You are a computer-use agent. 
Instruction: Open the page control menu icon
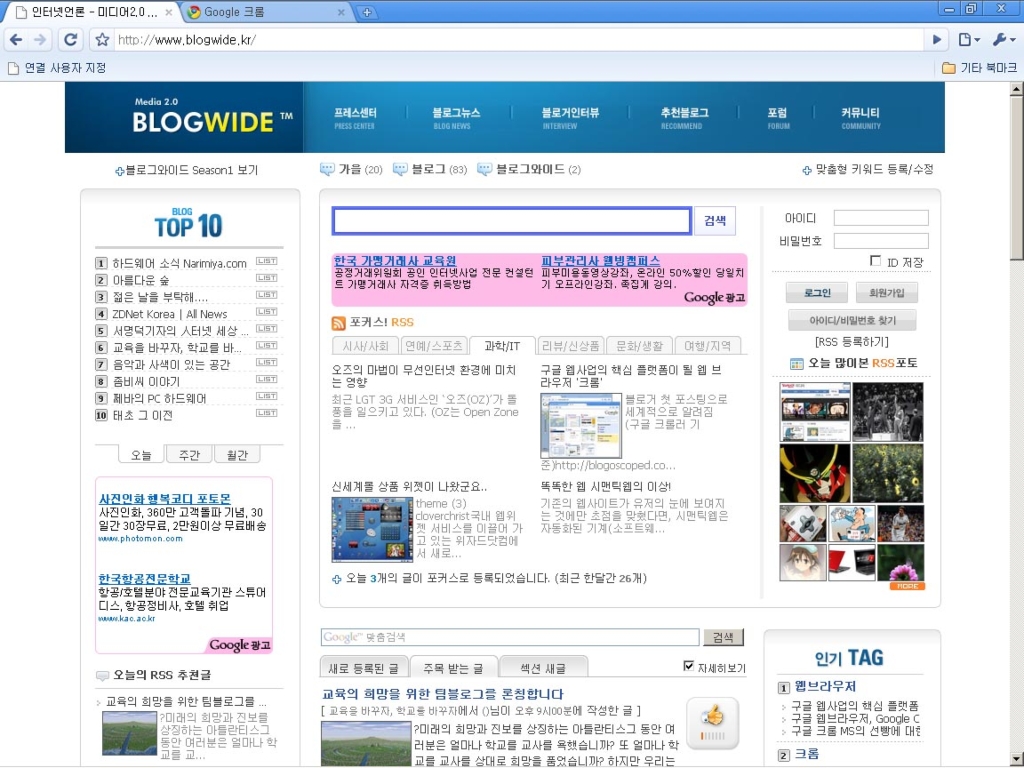pos(969,40)
